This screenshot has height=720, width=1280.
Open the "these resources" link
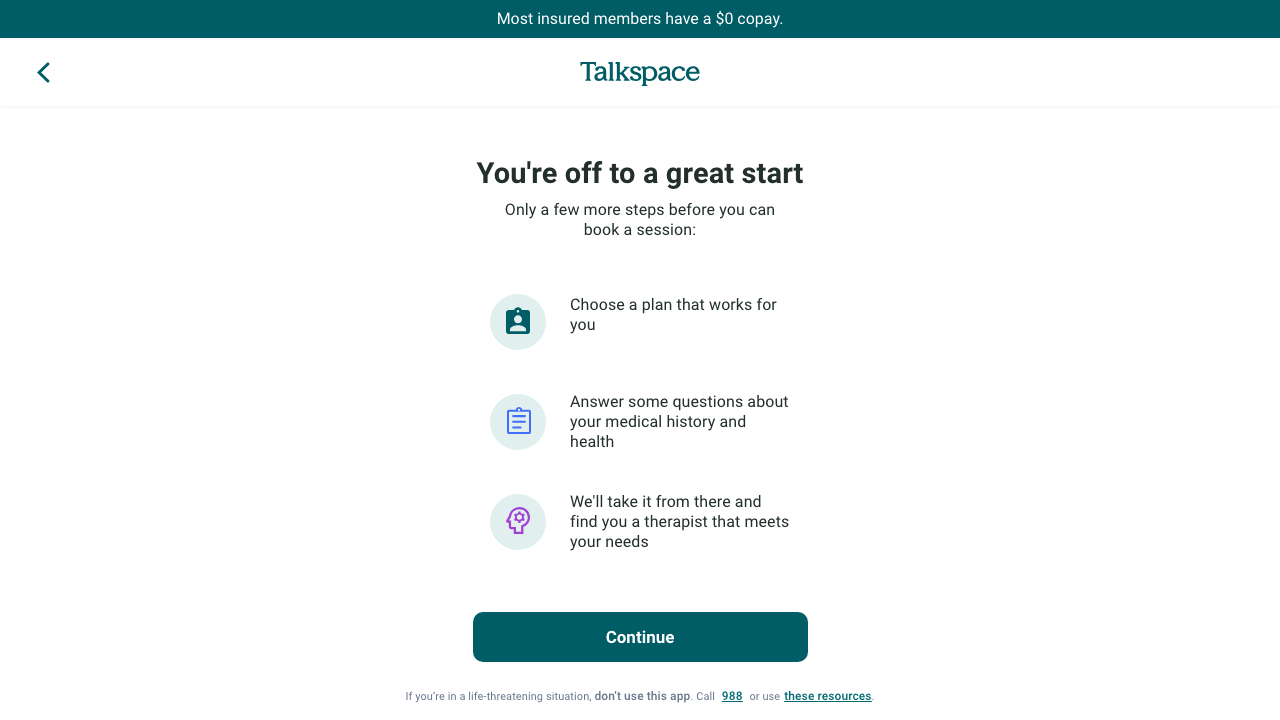tap(827, 696)
